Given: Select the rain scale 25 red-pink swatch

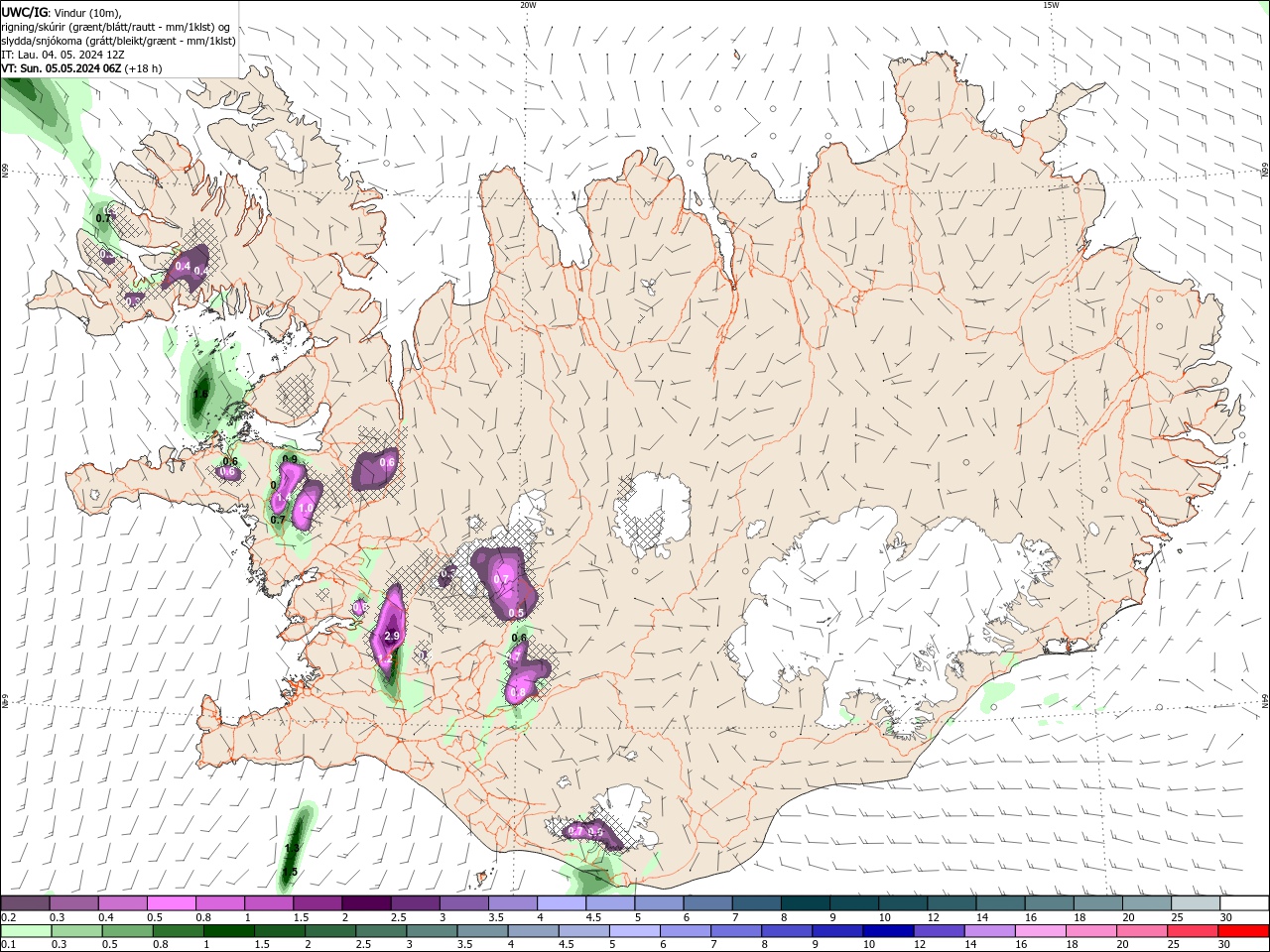Looking at the screenshot, I should tap(1191, 931).
